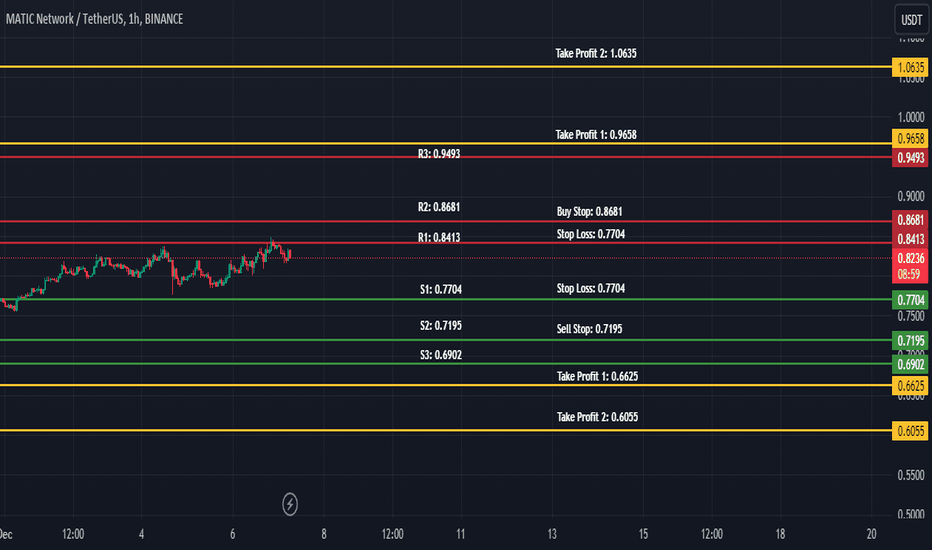Click the date label 20 on time axis
Screen dimensions: 932x550
[x=871, y=534]
